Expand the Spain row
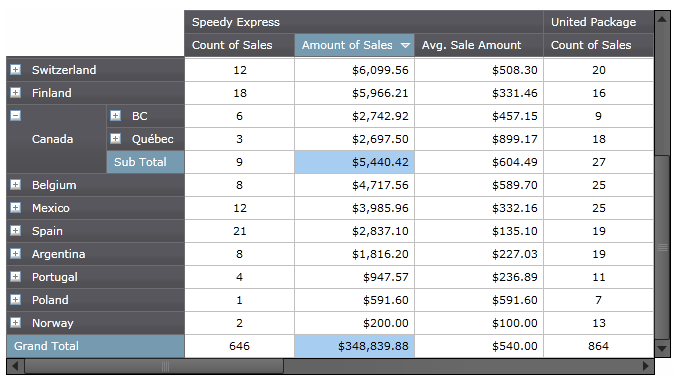The width and height of the screenshot is (675, 380). pos(15,231)
